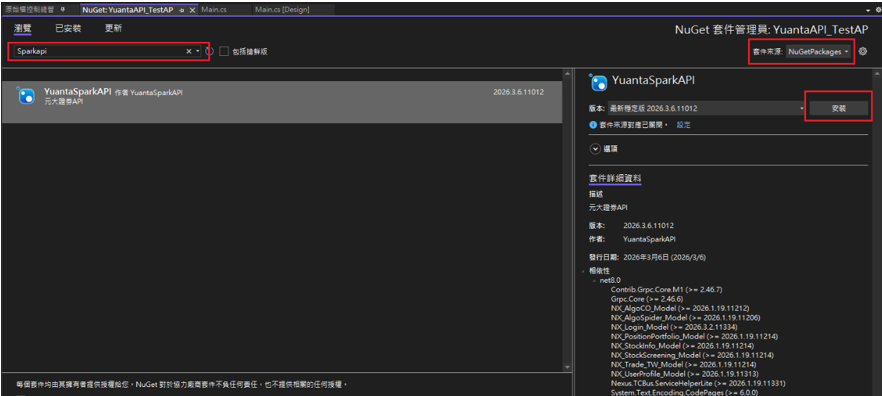Switch to the Main.cs tab
Image resolution: width=882 pixels, height=396 pixels.
pyautogui.click(x=214, y=10)
